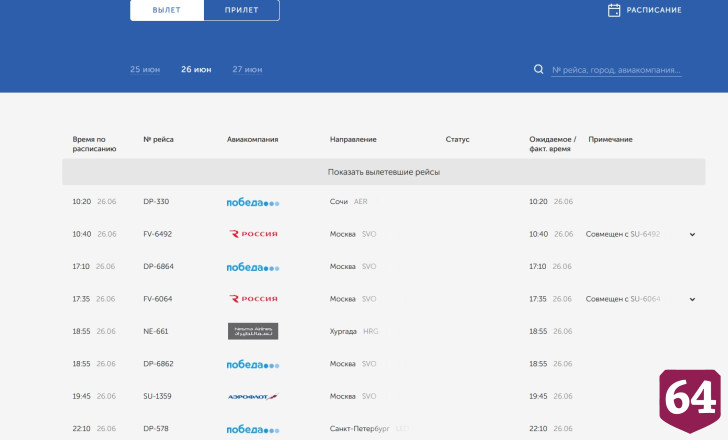Click Nesma Airlines logo for NE-661
728x440 pixels.
(x=253, y=331)
